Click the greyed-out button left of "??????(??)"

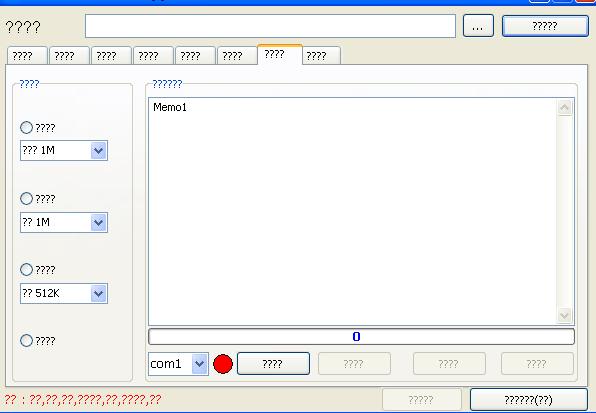(x=422, y=400)
